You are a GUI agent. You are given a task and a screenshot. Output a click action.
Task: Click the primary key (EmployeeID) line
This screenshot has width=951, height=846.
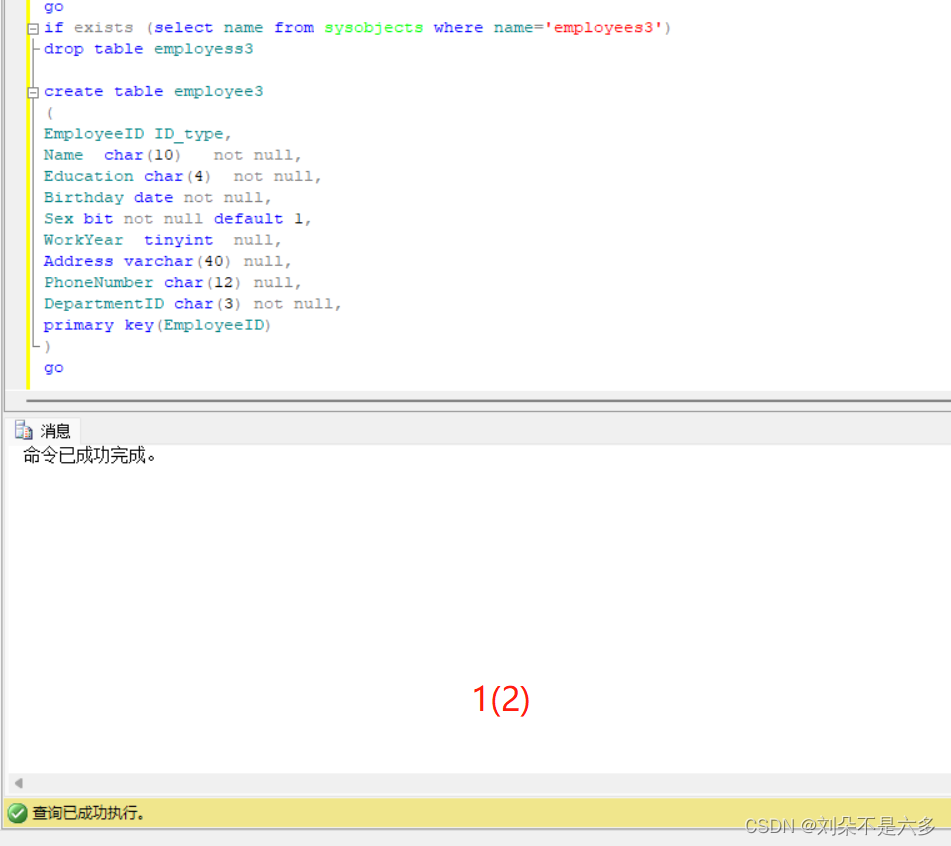(x=157, y=324)
